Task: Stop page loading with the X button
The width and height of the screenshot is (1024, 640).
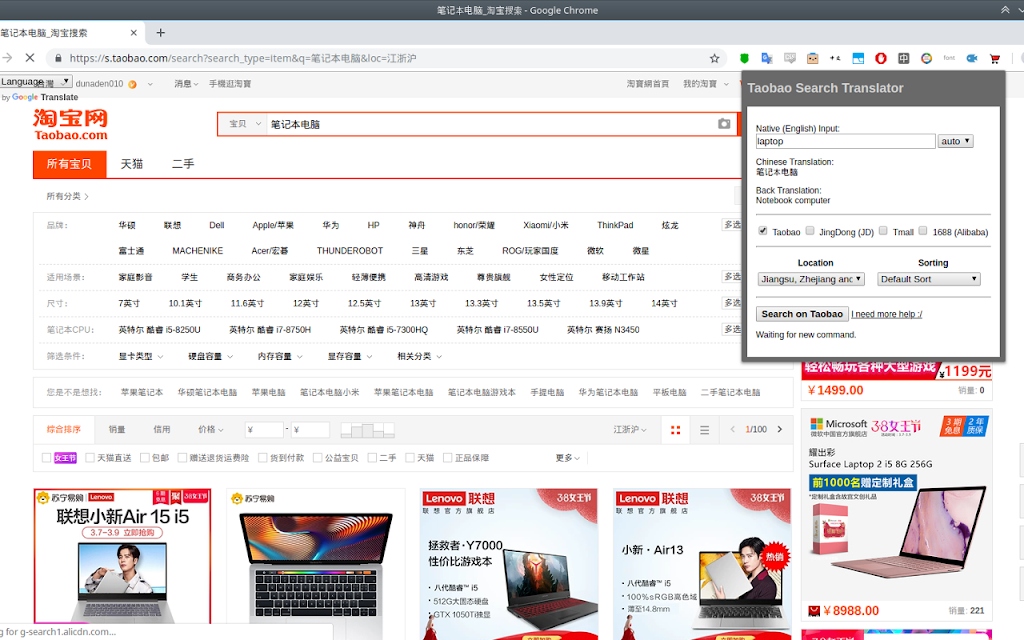Action: click(29, 58)
